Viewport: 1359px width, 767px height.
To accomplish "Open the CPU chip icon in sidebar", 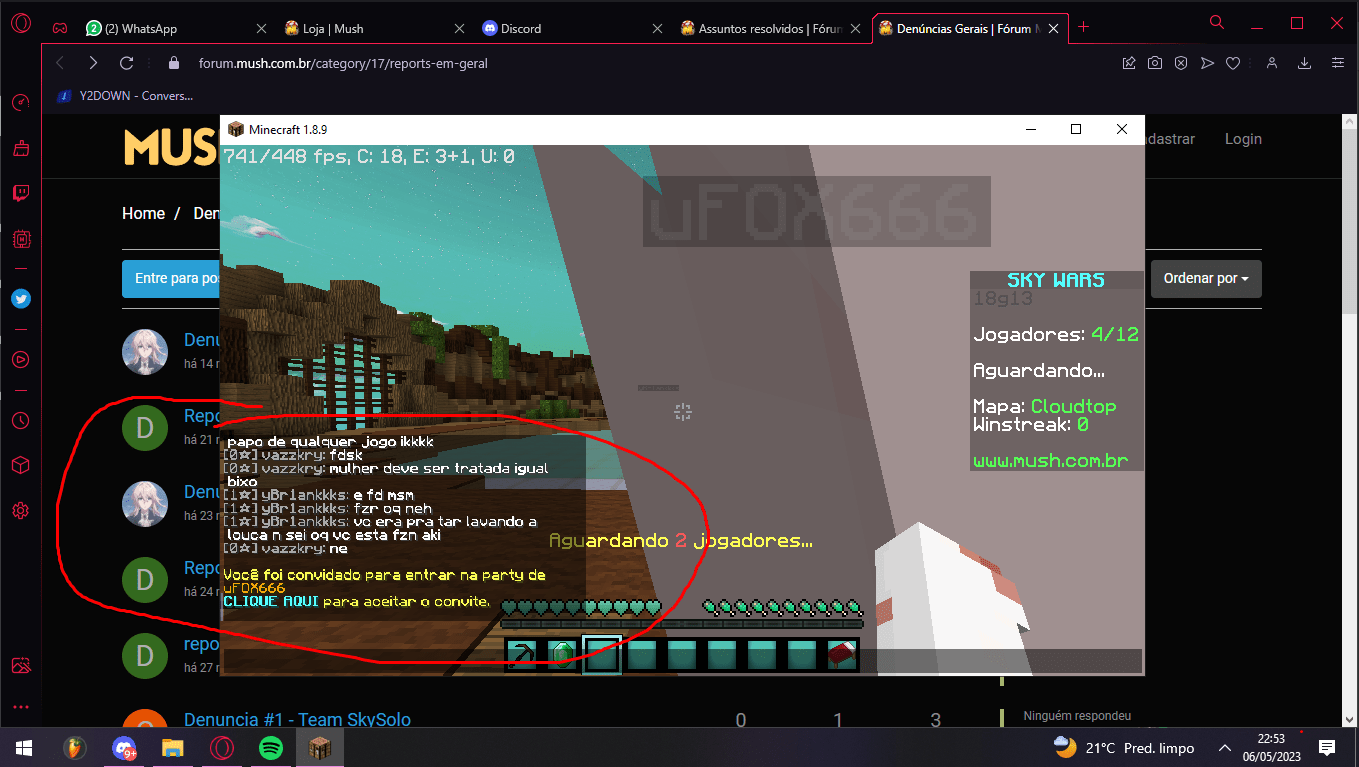I will 20,239.
